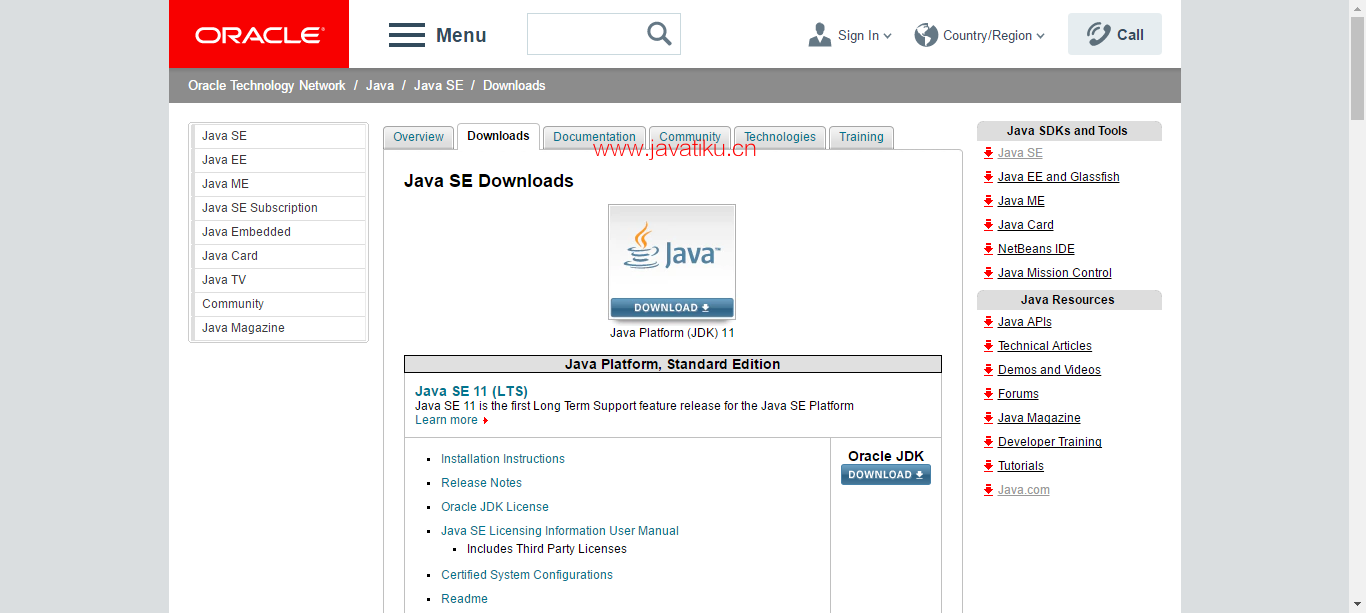Click the search magnifier icon

(659, 34)
